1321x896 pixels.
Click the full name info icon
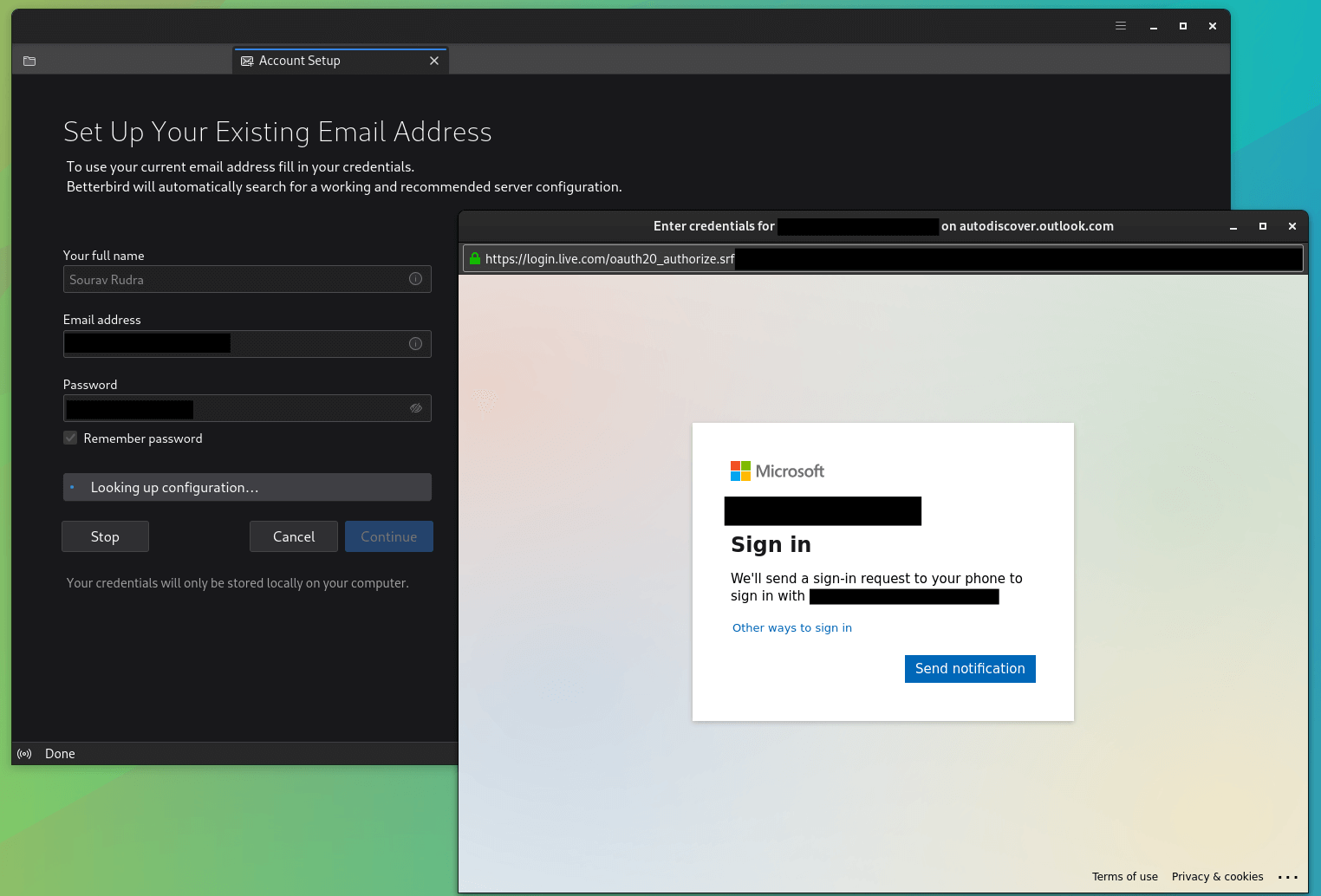[415, 279]
